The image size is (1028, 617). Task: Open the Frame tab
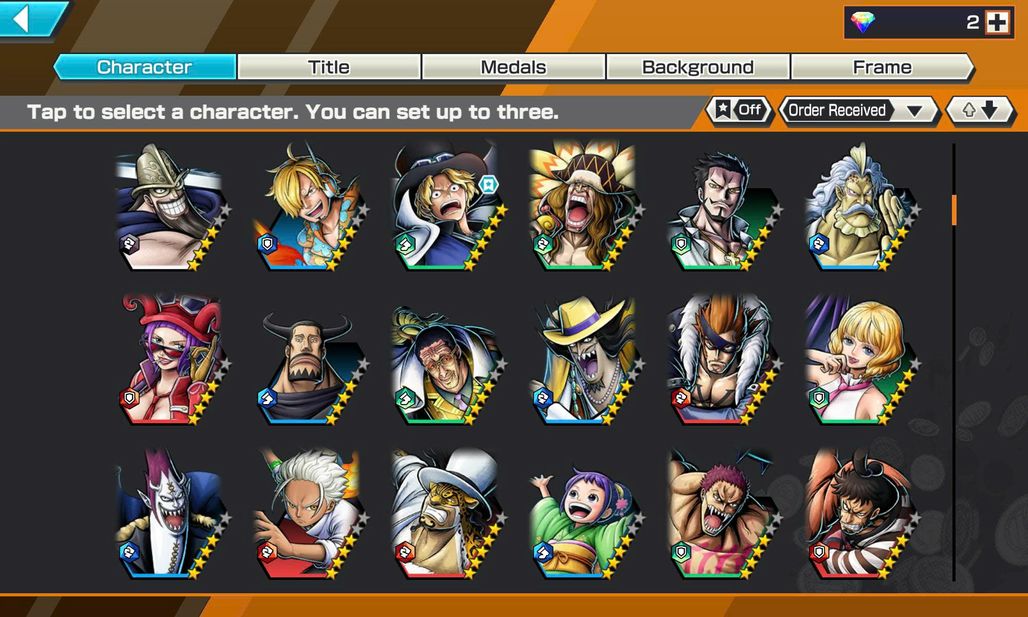(882, 67)
